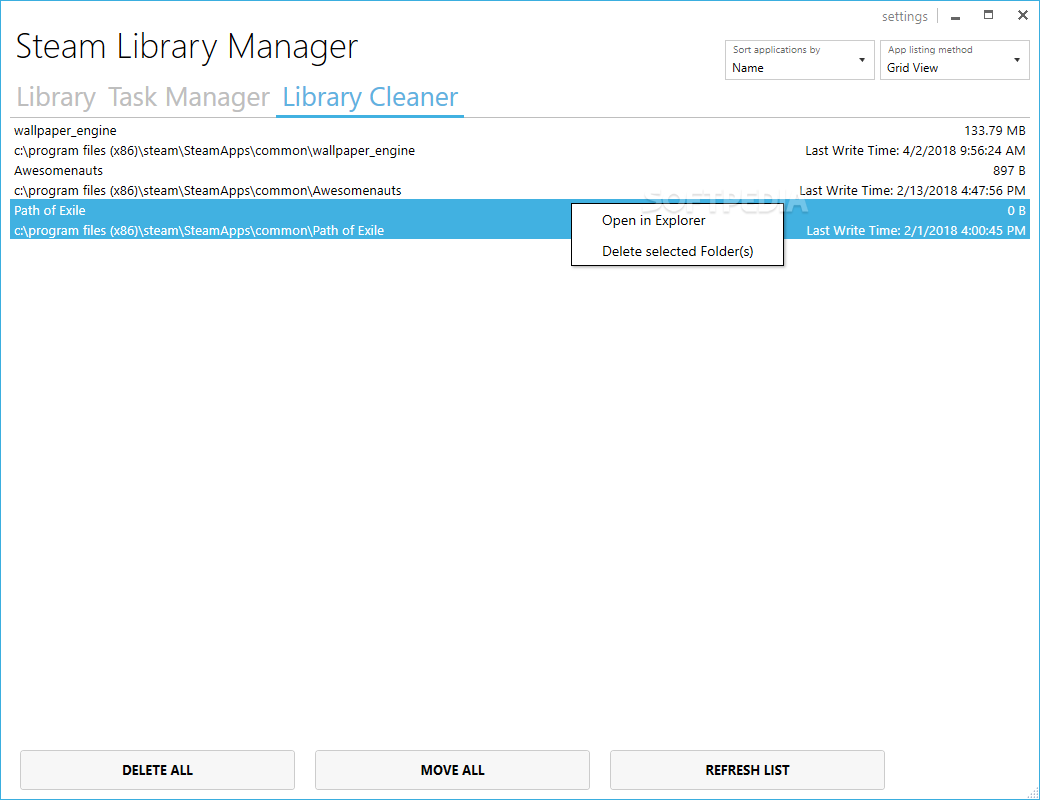Image resolution: width=1040 pixels, height=800 pixels.
Task: Choose Delete selected Folder(s) menu entry
Action: 677,251
